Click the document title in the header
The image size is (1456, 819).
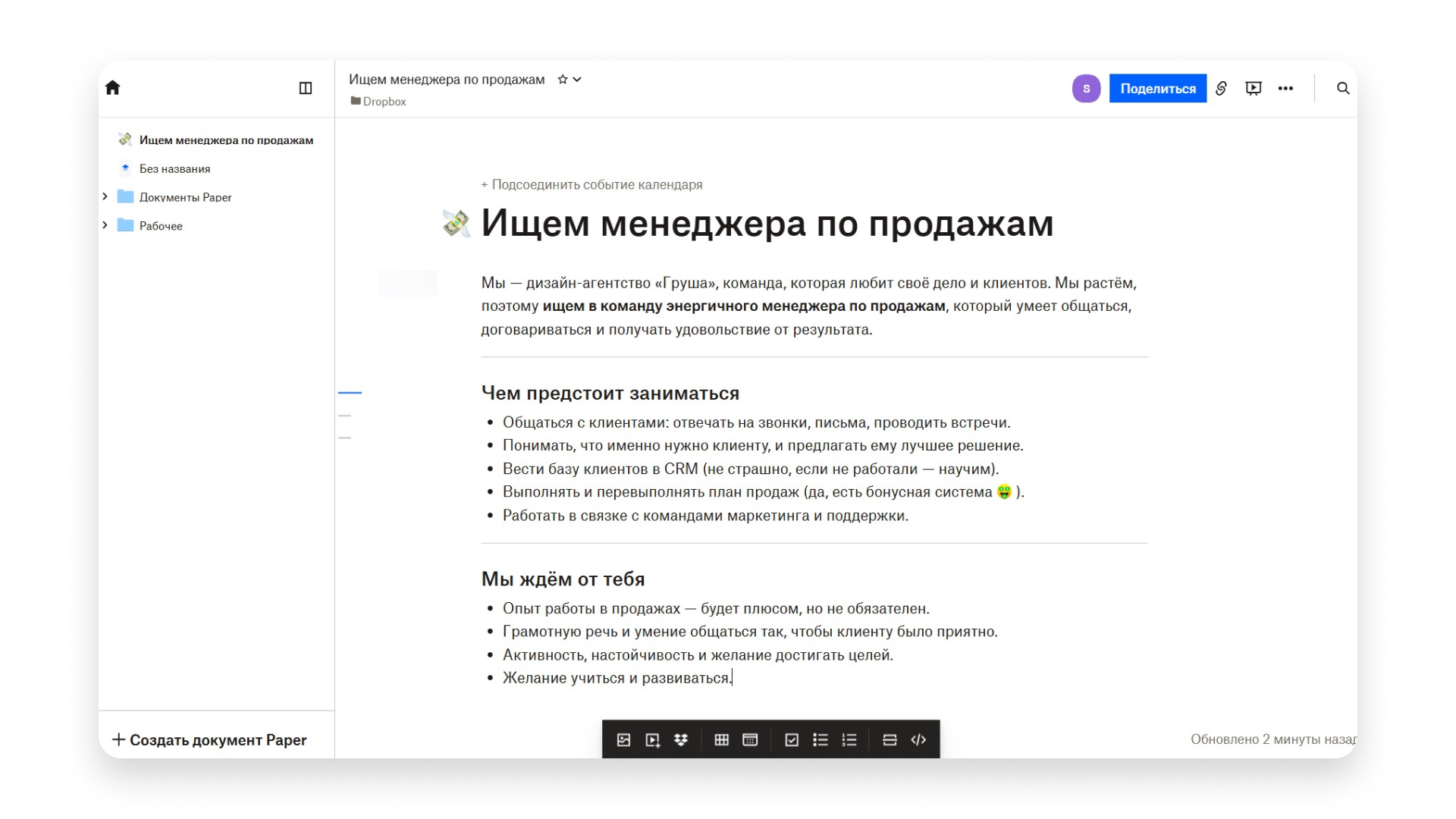(447, 80)
